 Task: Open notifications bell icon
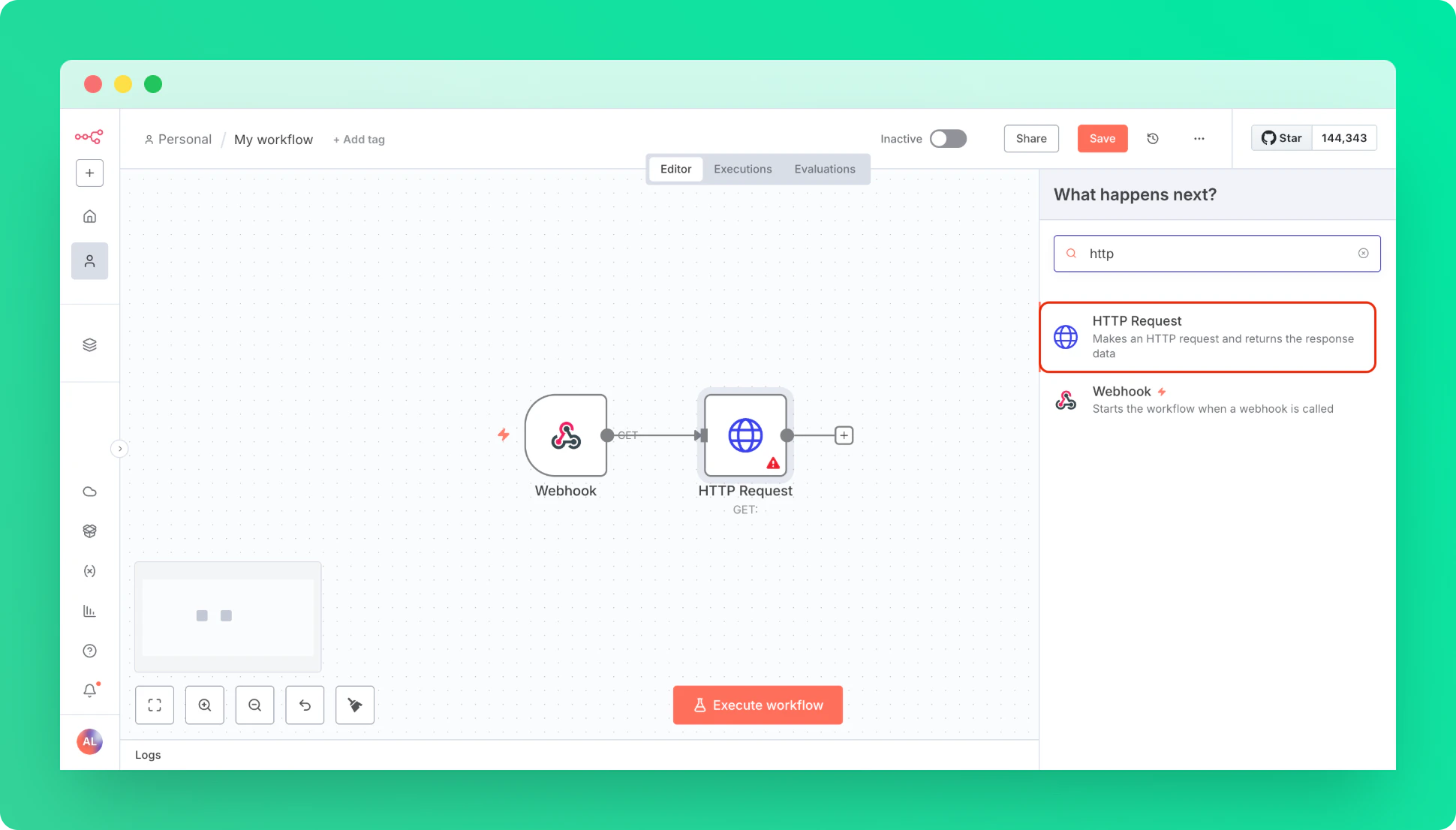pyautogui.click(x=89, y=690)
